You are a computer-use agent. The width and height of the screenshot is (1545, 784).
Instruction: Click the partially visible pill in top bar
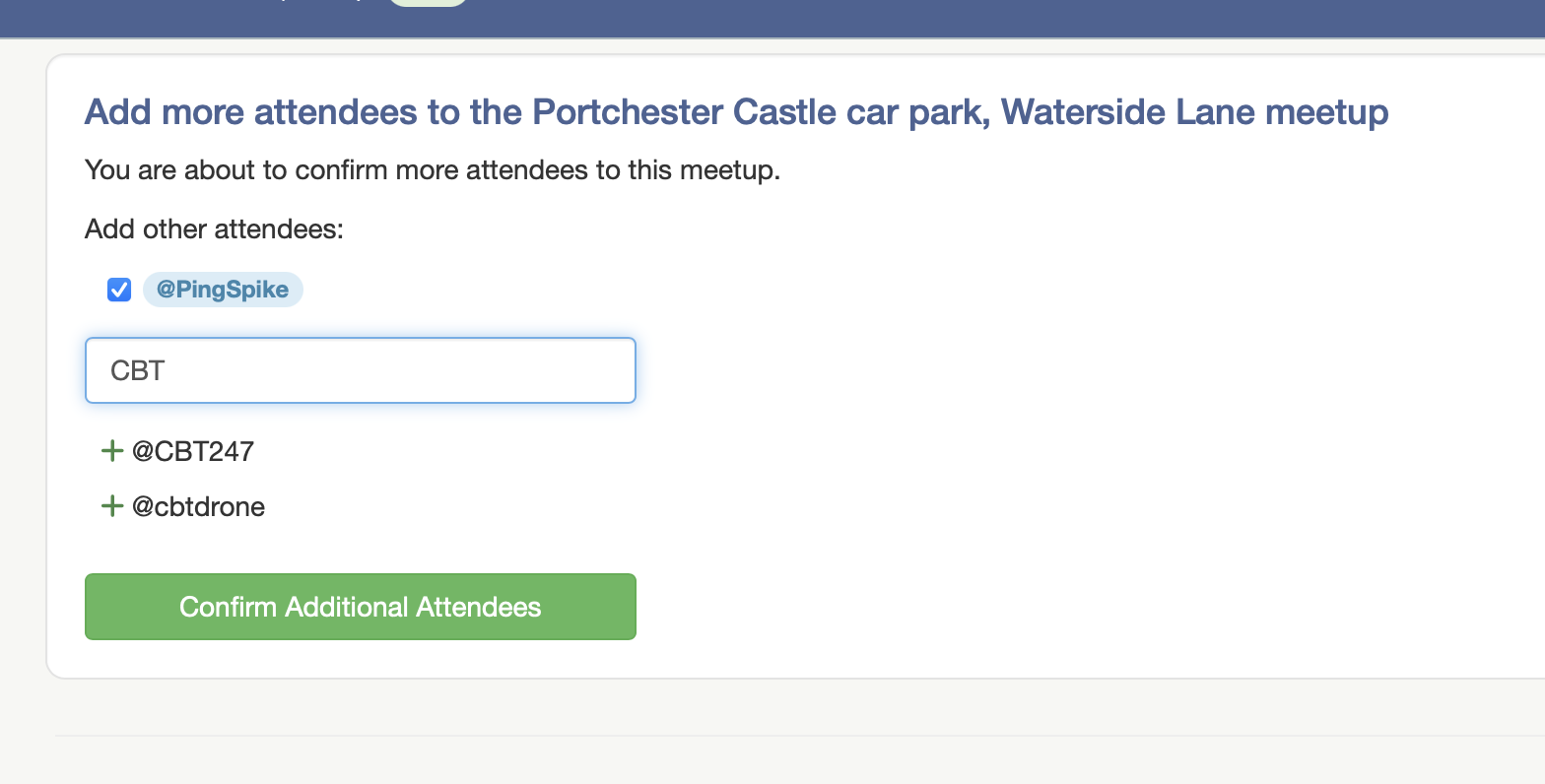pyautogui.click(x=428, y=3)
